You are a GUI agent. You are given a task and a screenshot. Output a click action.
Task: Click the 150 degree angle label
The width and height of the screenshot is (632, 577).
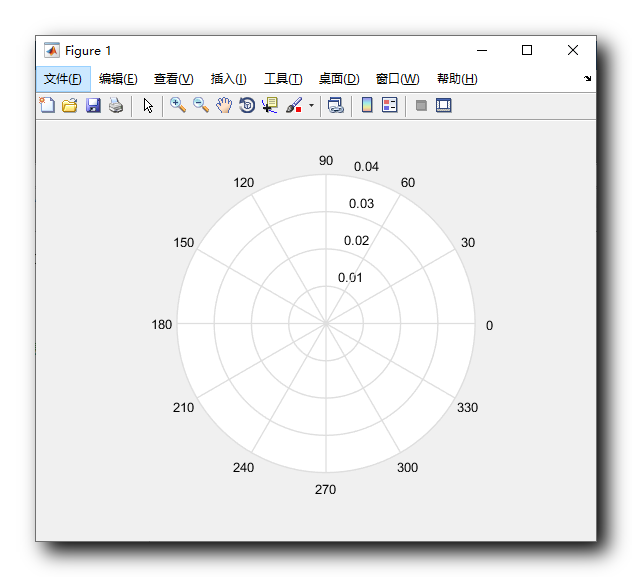point(183,243)
